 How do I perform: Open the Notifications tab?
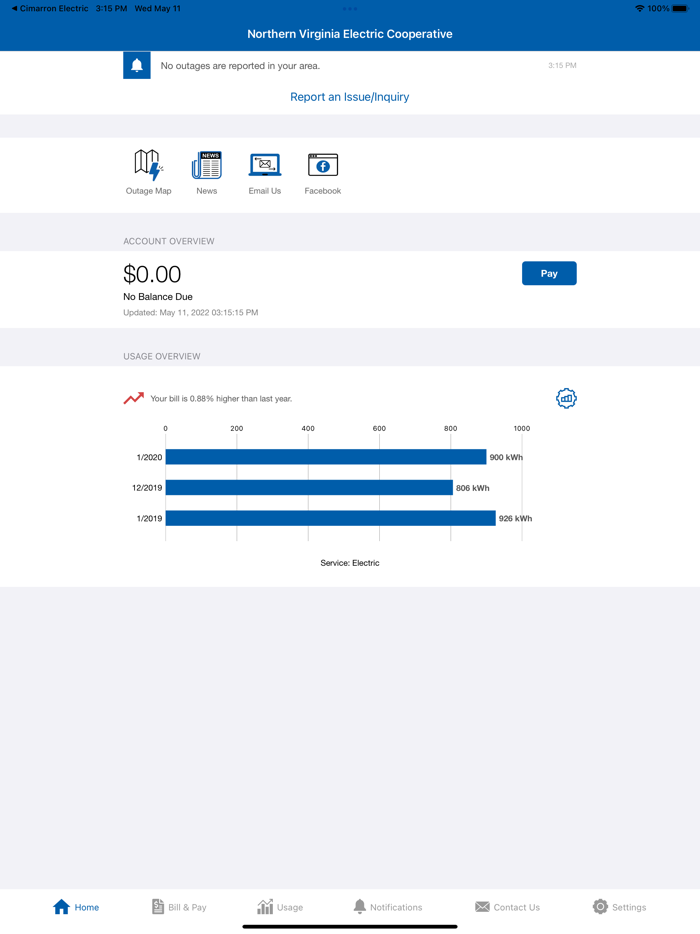click(388, 907)
